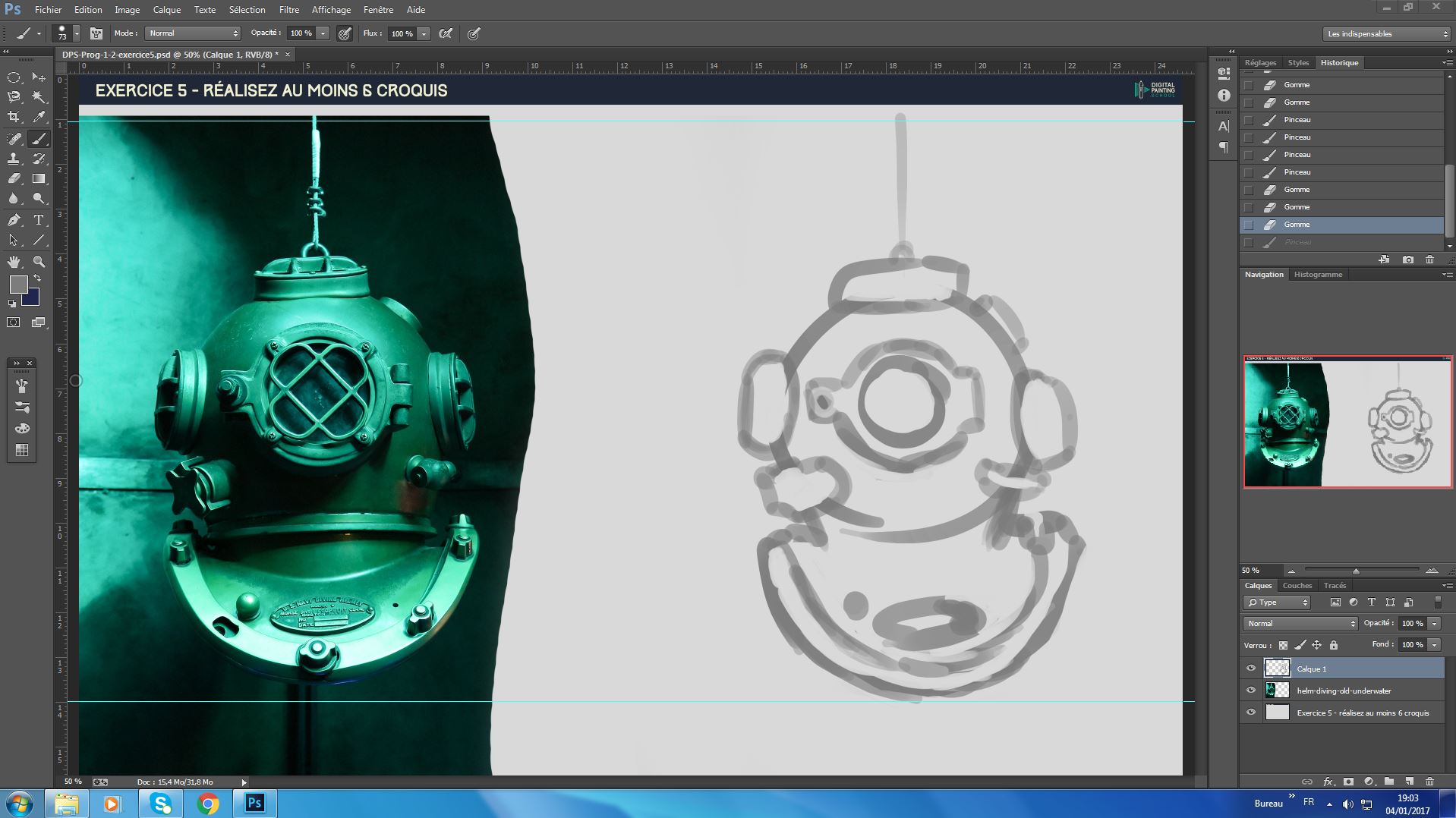Select the last Gomme history state

pos(1297,225)
